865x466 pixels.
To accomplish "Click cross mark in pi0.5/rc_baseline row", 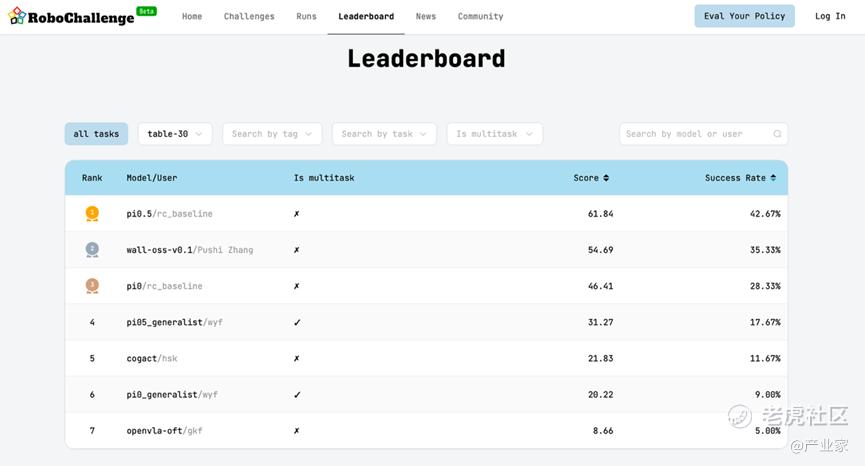I will pyautogui.click(x=297, y=213).
